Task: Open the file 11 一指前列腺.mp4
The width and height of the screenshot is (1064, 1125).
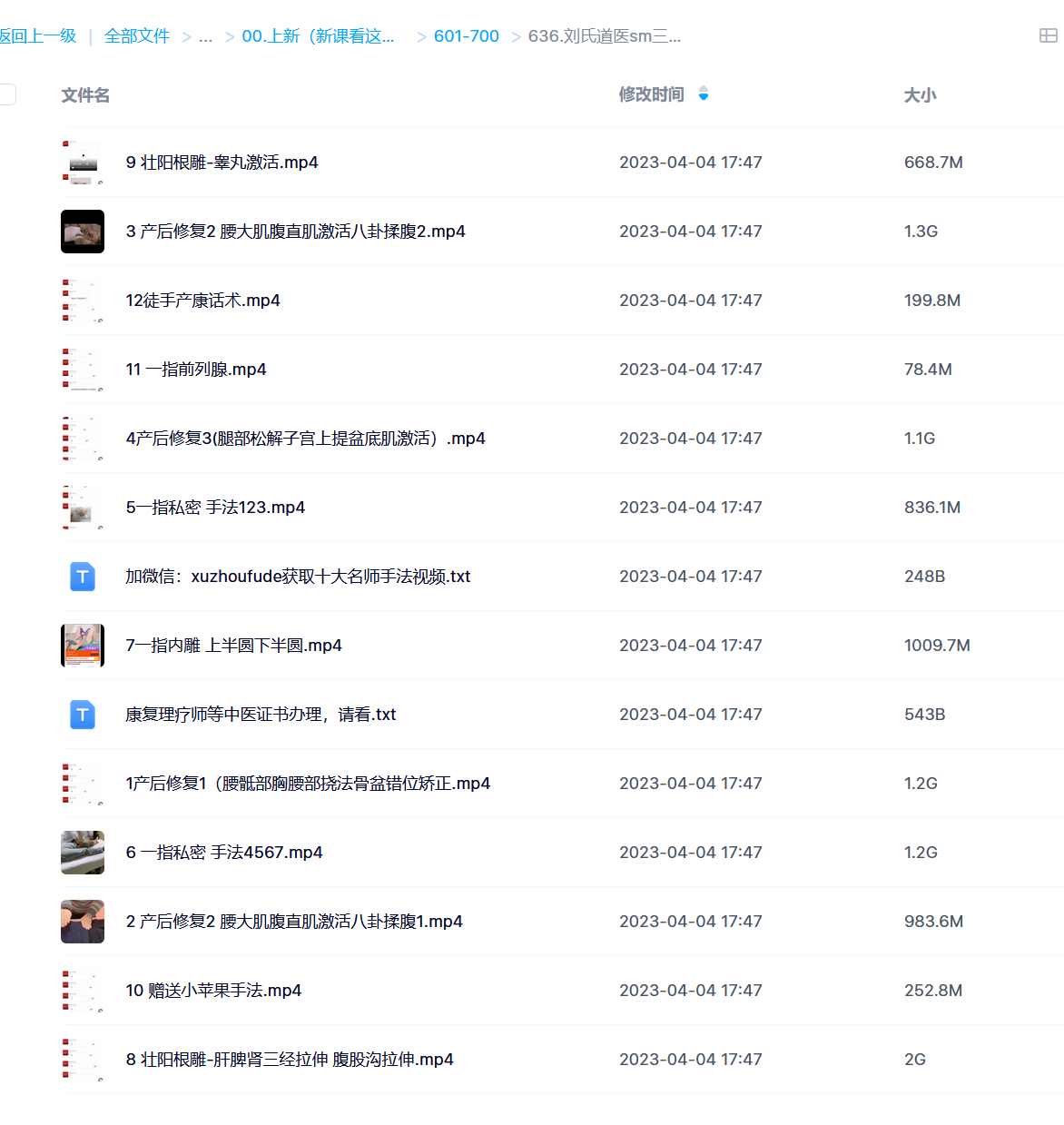Action: point(196,369)
